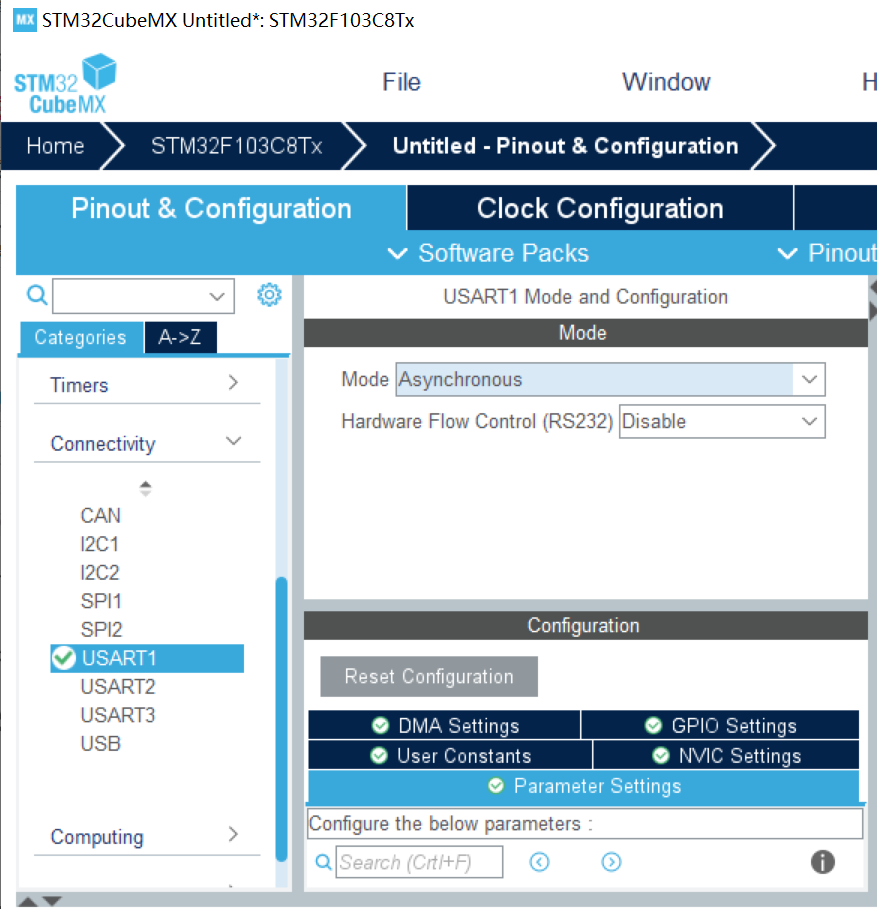Select the Categories tab
The width and height of the screenshot is (877, 909).
click(x=81, y=337)
